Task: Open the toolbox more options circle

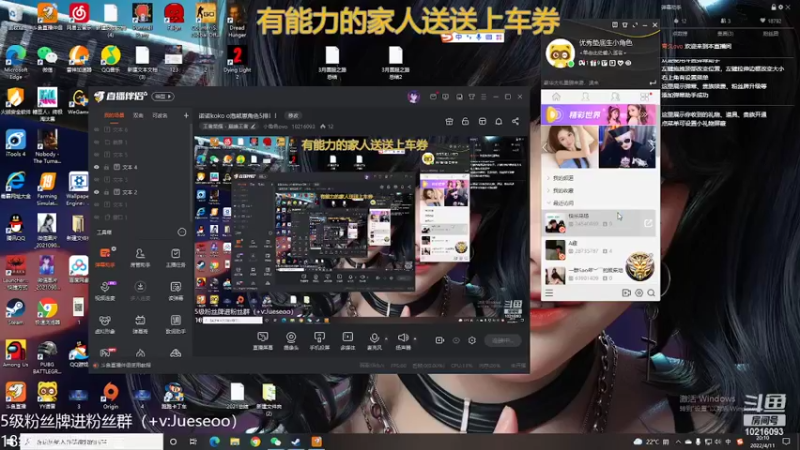Action: (182, 232)
